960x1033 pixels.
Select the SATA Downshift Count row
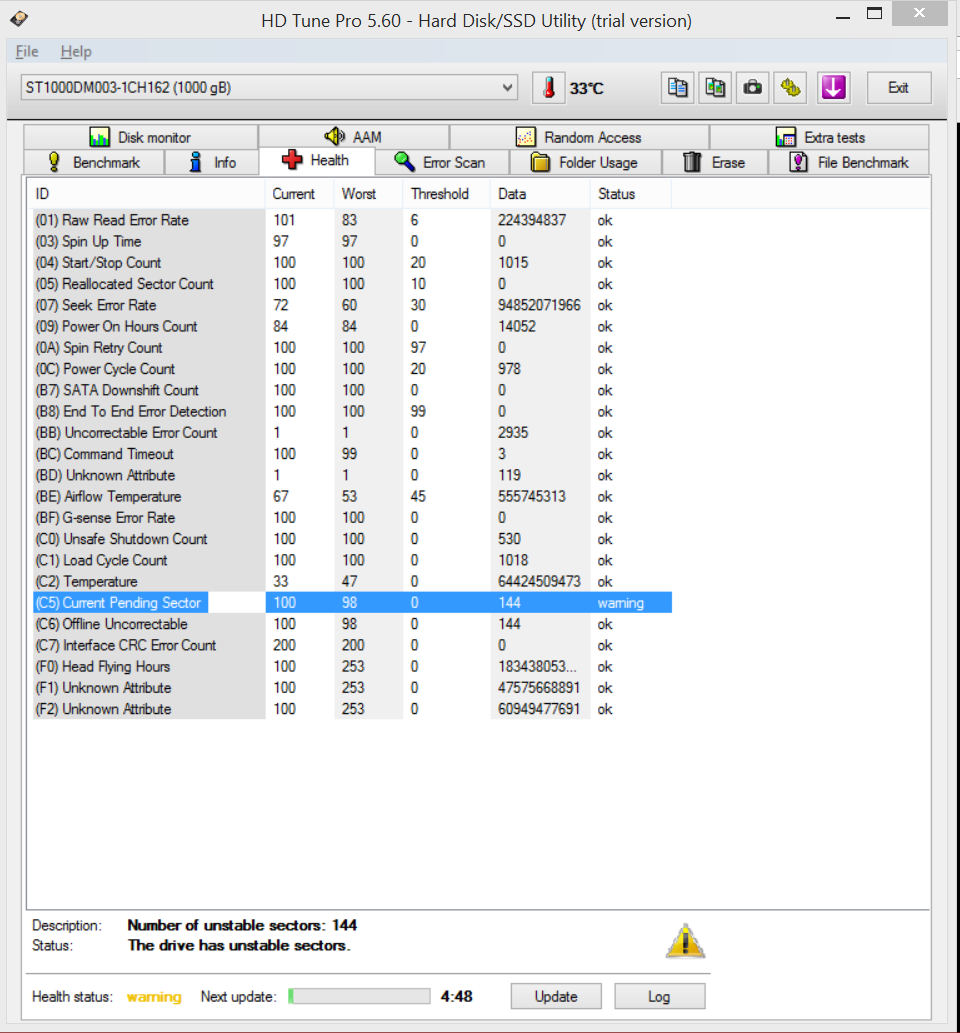click(353, 390)
